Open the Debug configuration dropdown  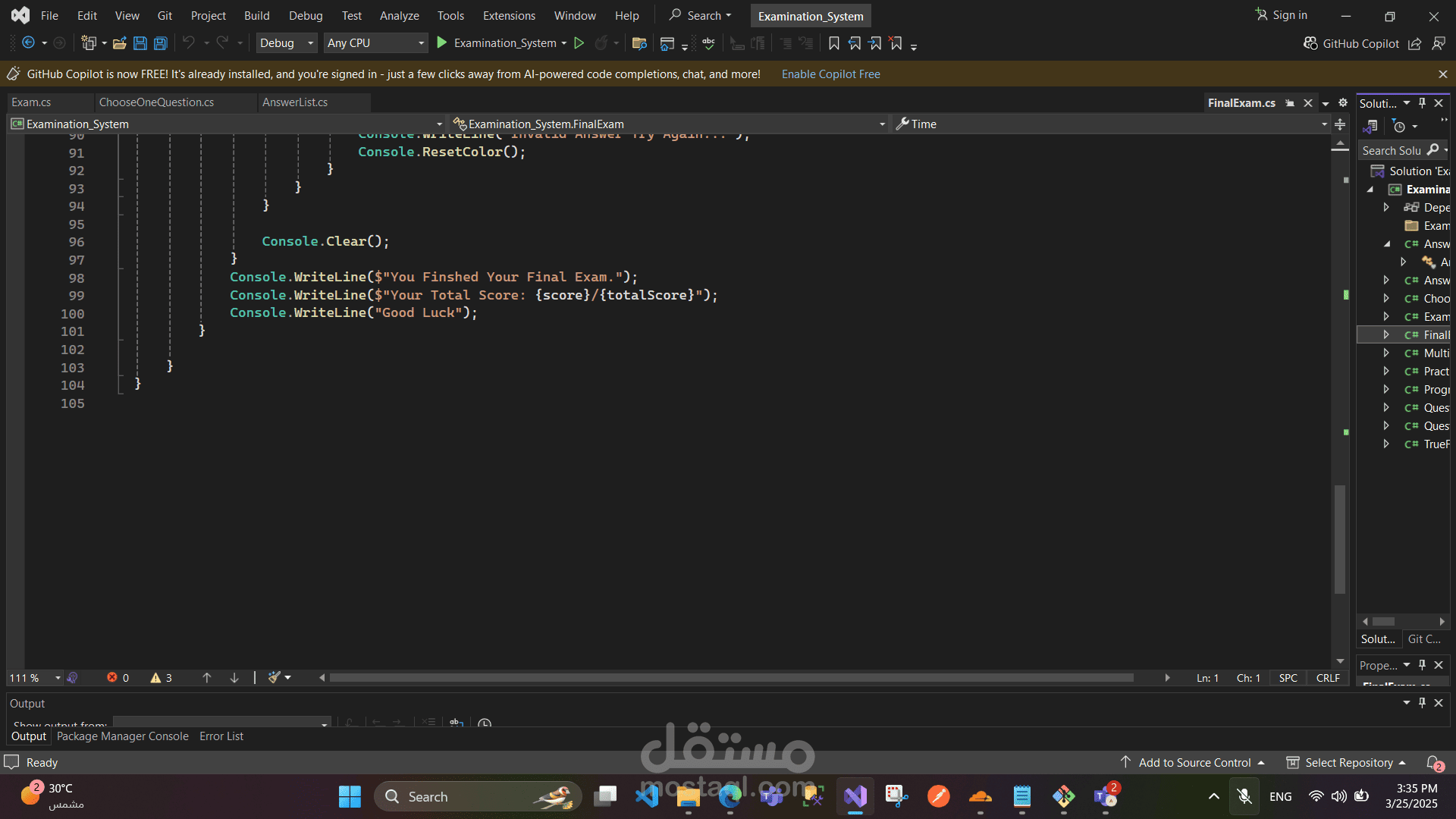[x=286, y=43]
